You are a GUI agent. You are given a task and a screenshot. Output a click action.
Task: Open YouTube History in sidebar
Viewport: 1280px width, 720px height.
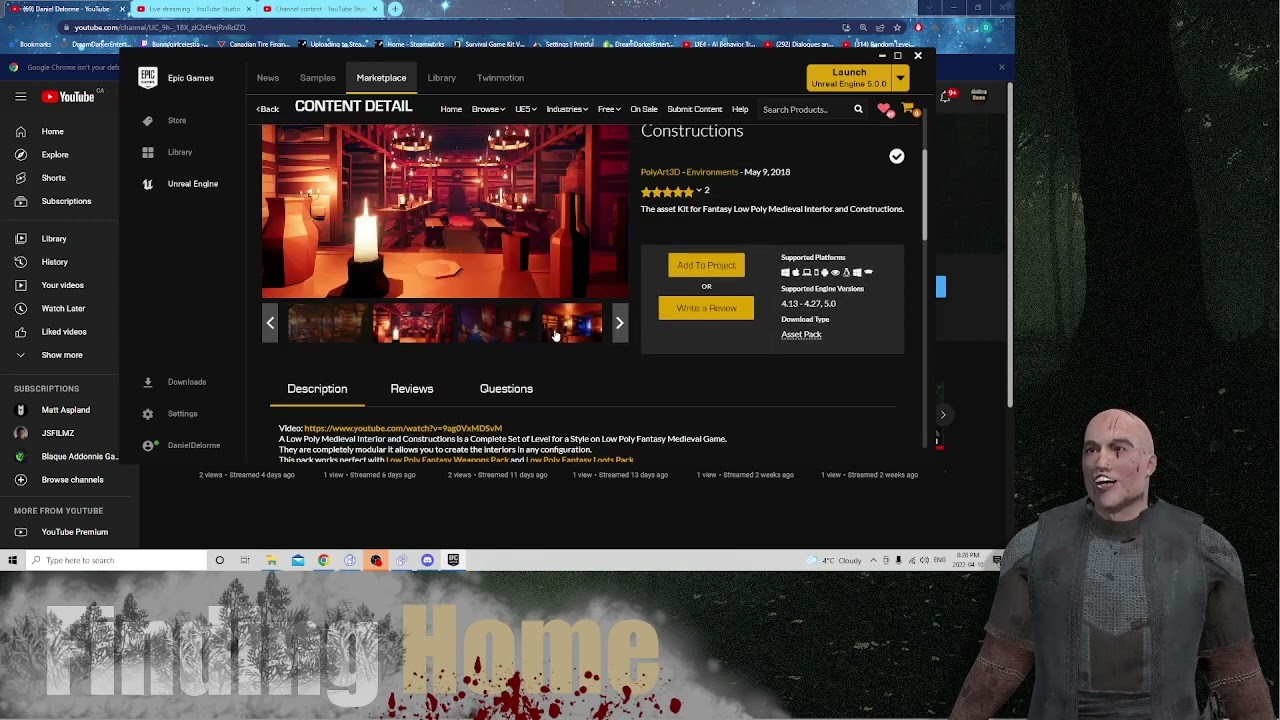54,262
